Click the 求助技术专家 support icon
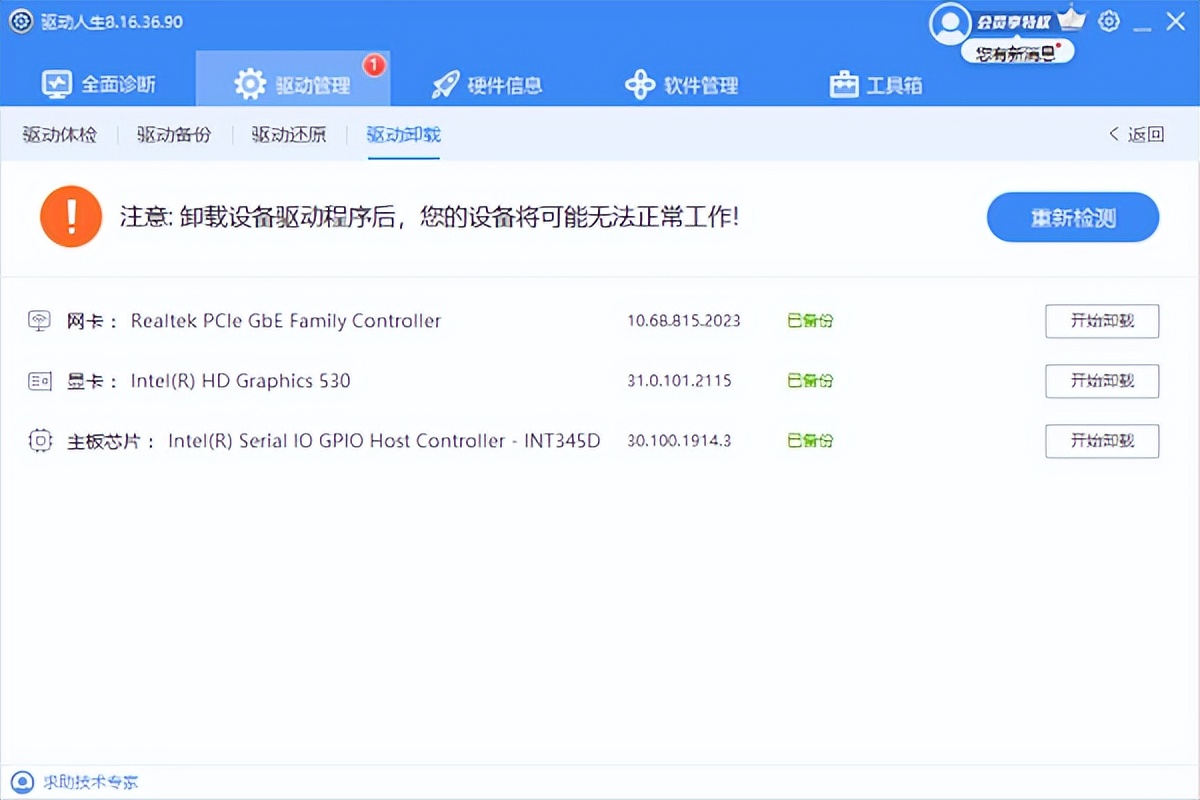This screenshot has width=1200, height=800. coord(22,781)
